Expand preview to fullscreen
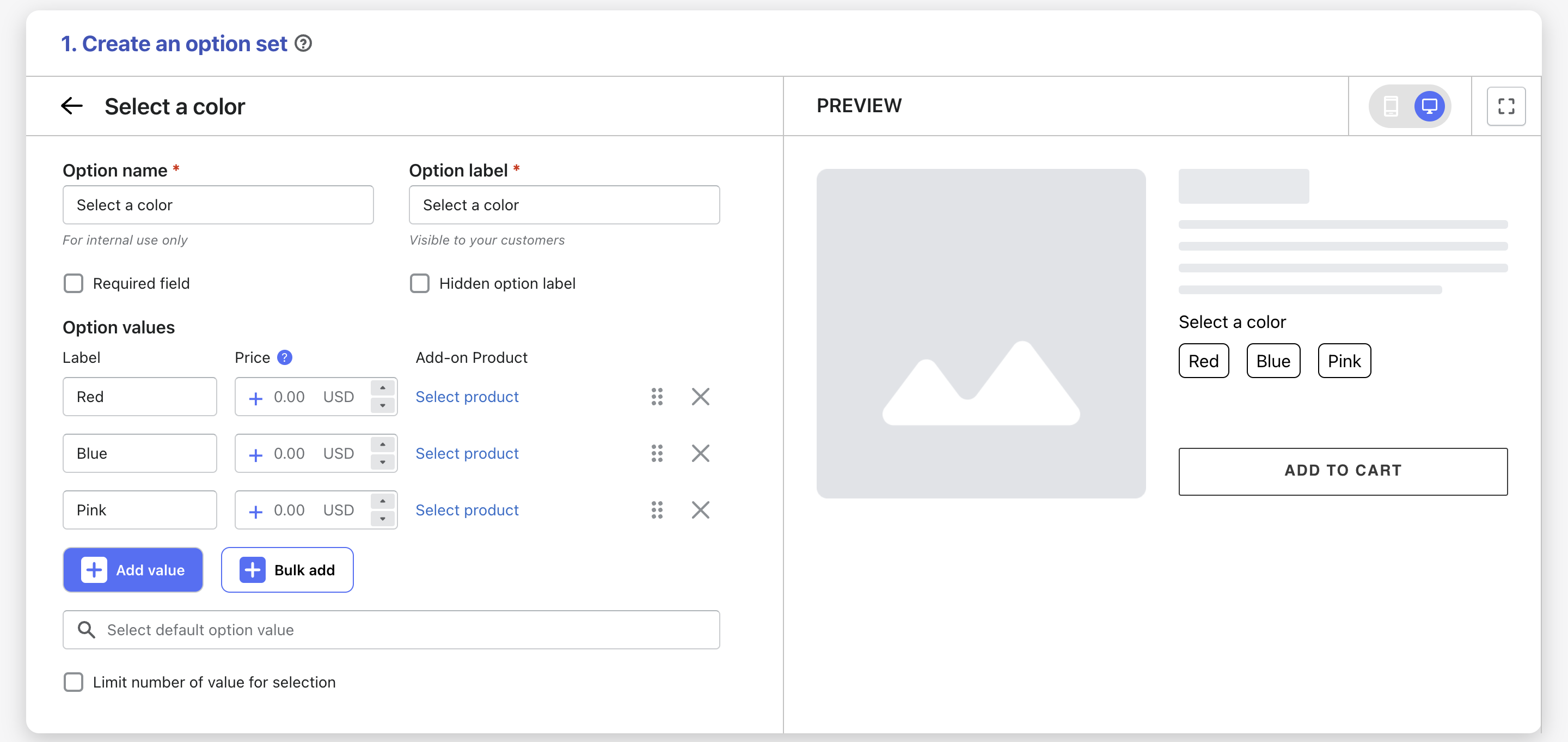This screenshot has width=1568, height=742. coord(1505,106)
